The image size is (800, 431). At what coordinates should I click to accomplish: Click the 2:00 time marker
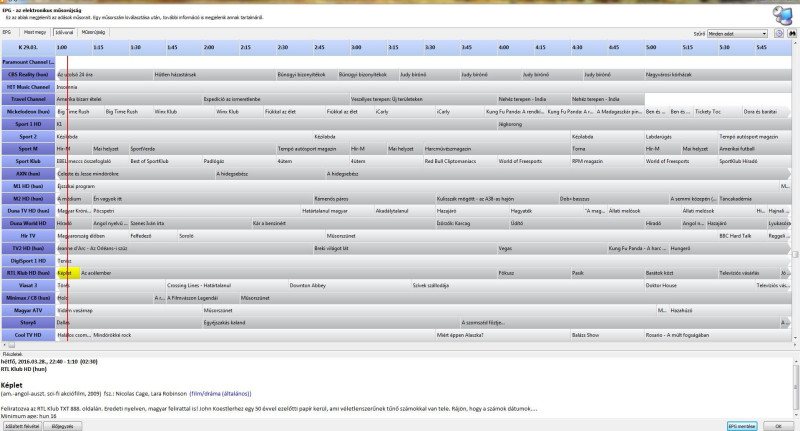[209, 47]
